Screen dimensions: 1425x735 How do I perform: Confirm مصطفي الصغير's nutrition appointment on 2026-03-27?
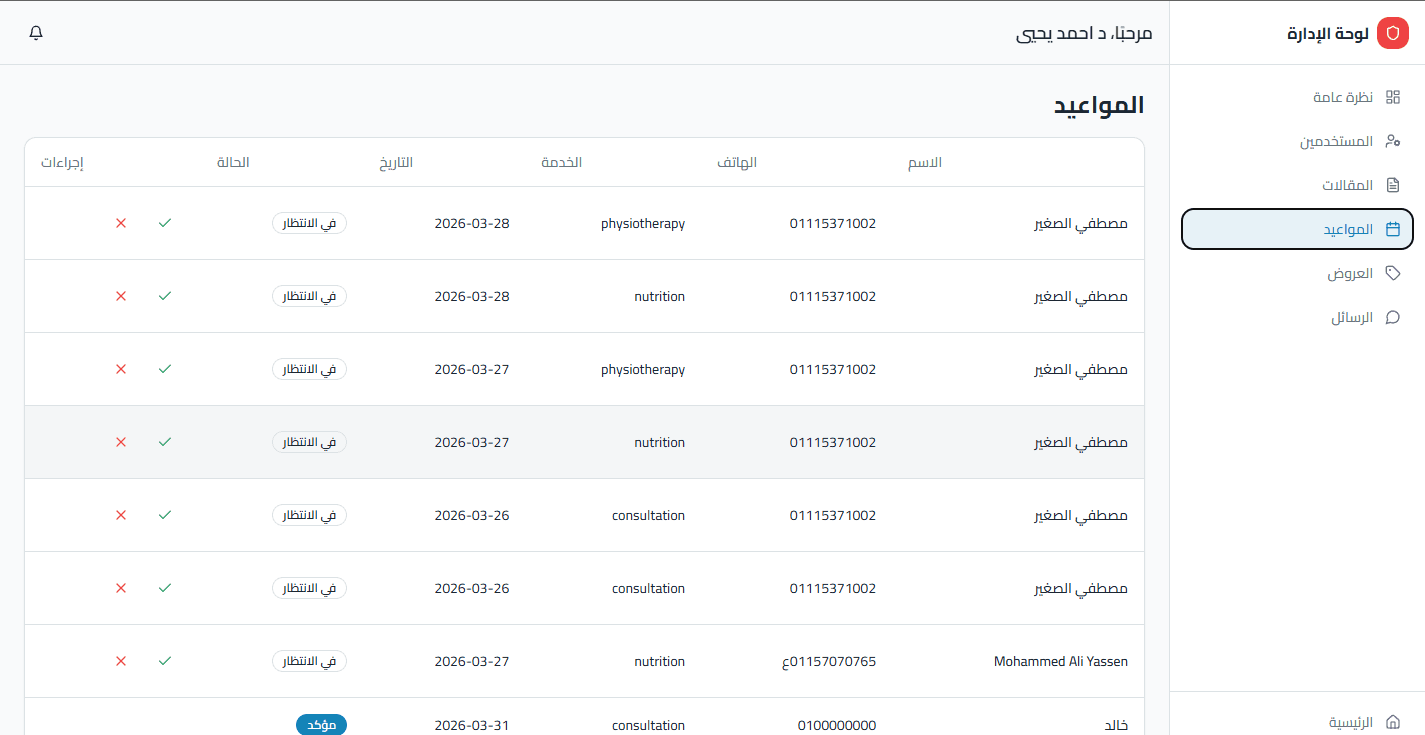pos(165,442)
